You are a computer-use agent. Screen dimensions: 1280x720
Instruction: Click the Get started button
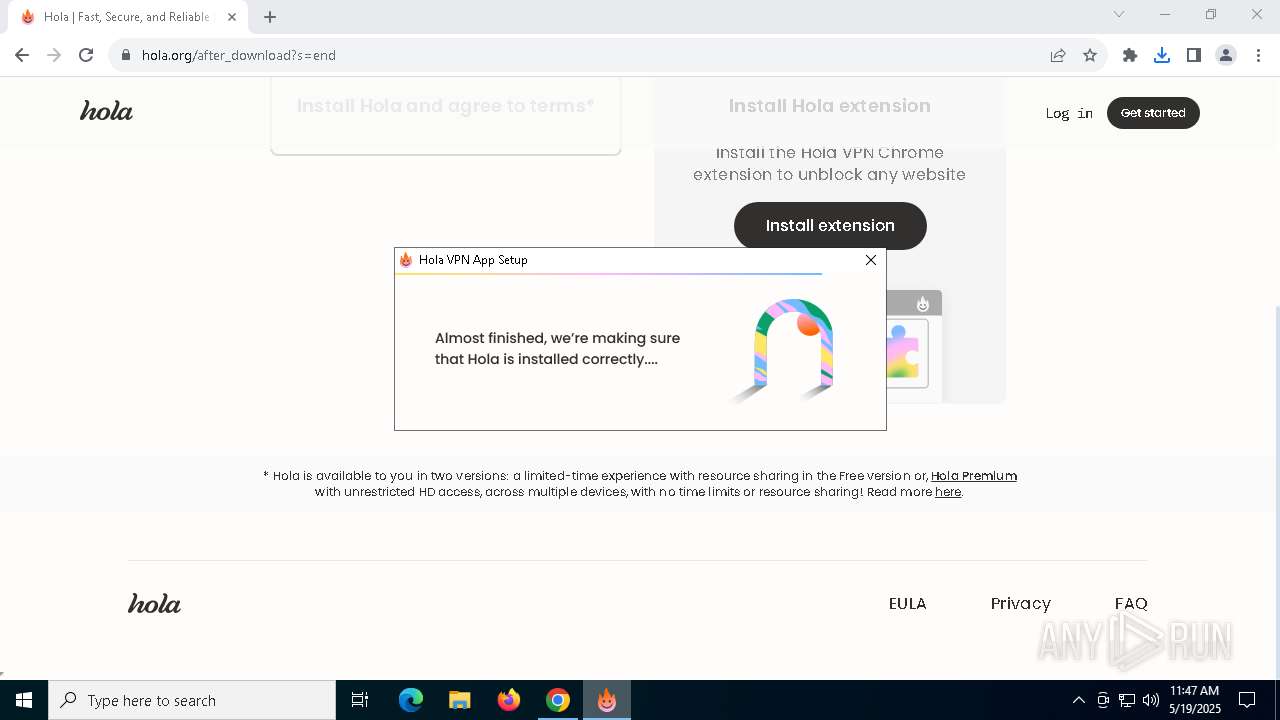1153,113
